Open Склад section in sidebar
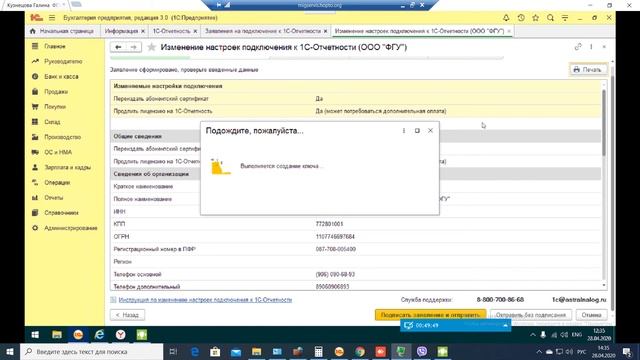This screenshot has width=640, height=360. [x=52, y=122]
